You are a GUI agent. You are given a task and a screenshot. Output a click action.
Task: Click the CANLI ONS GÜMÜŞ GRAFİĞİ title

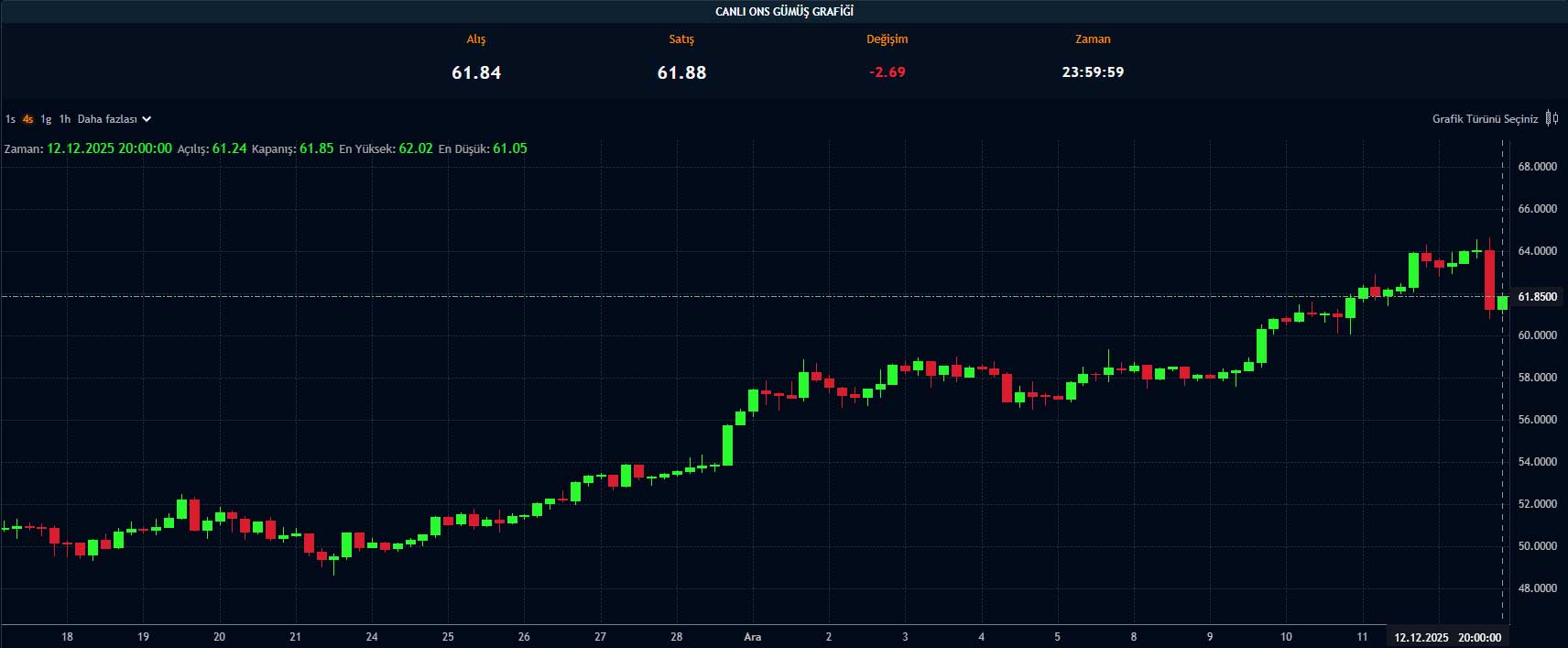[x=784, y=11]
